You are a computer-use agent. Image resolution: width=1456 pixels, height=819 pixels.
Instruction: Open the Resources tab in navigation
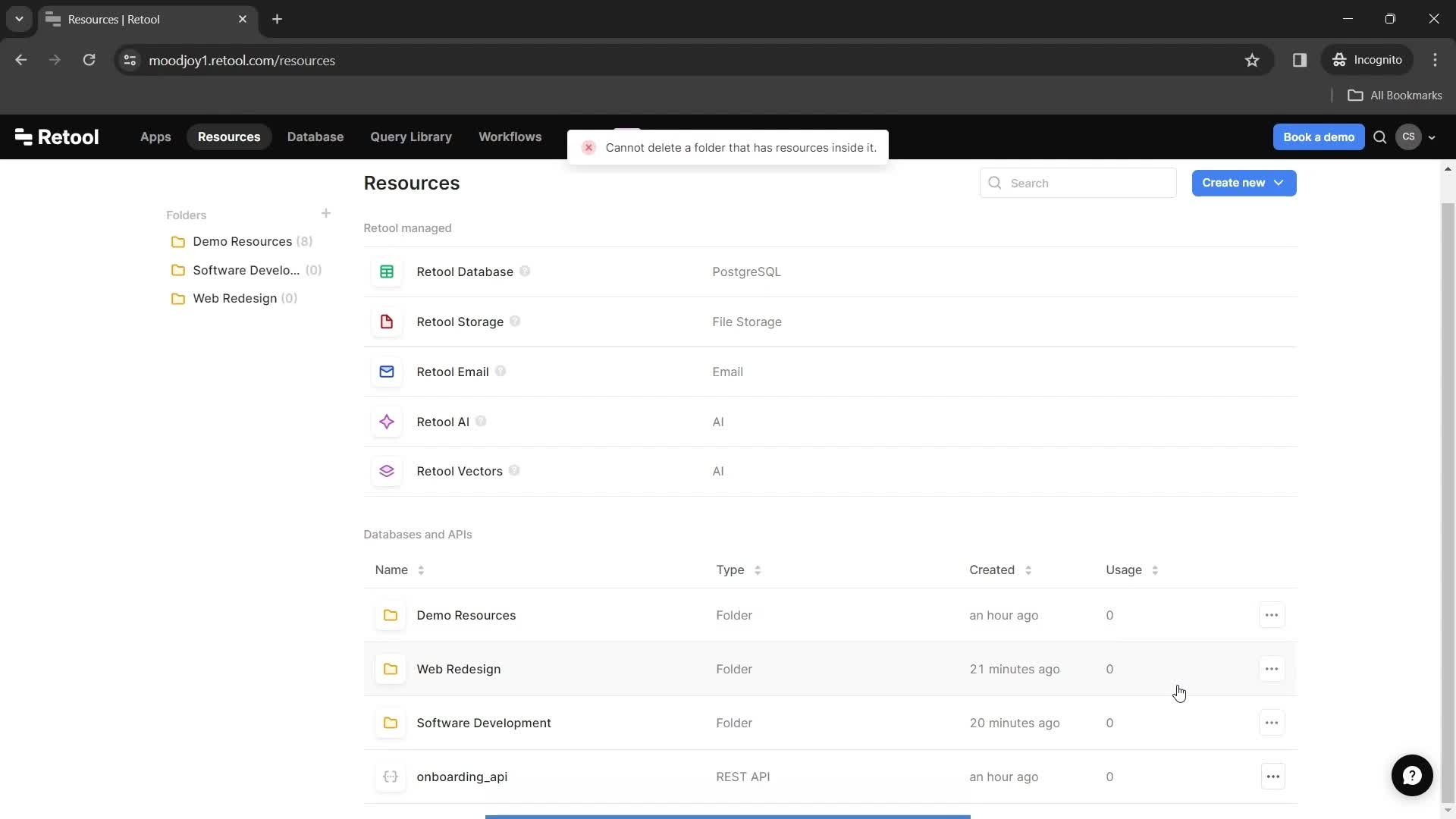pyautogui.click(x=229, y=136)
